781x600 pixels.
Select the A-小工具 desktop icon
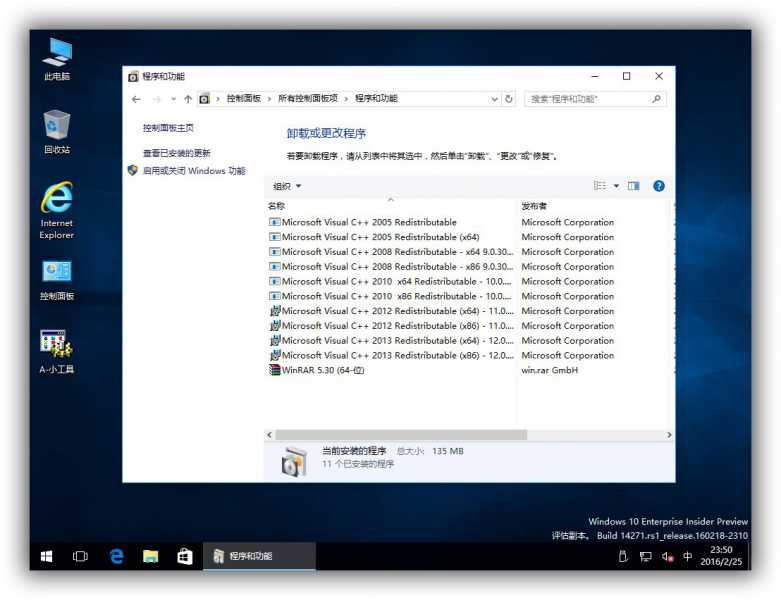(x=57, y=352)
